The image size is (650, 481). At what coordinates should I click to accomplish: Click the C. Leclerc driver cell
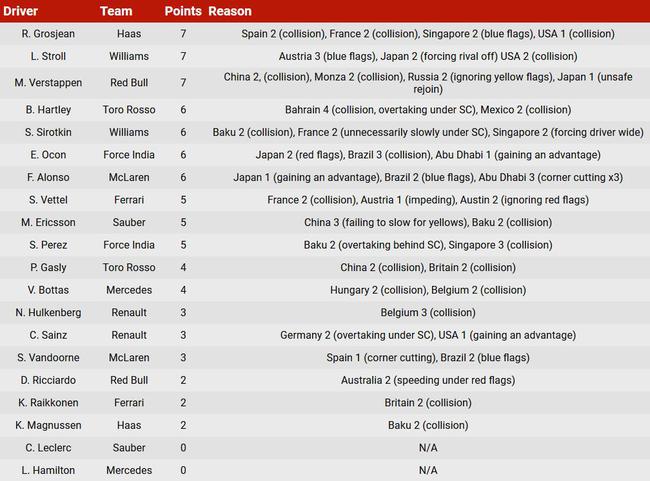tap(48, 447)
